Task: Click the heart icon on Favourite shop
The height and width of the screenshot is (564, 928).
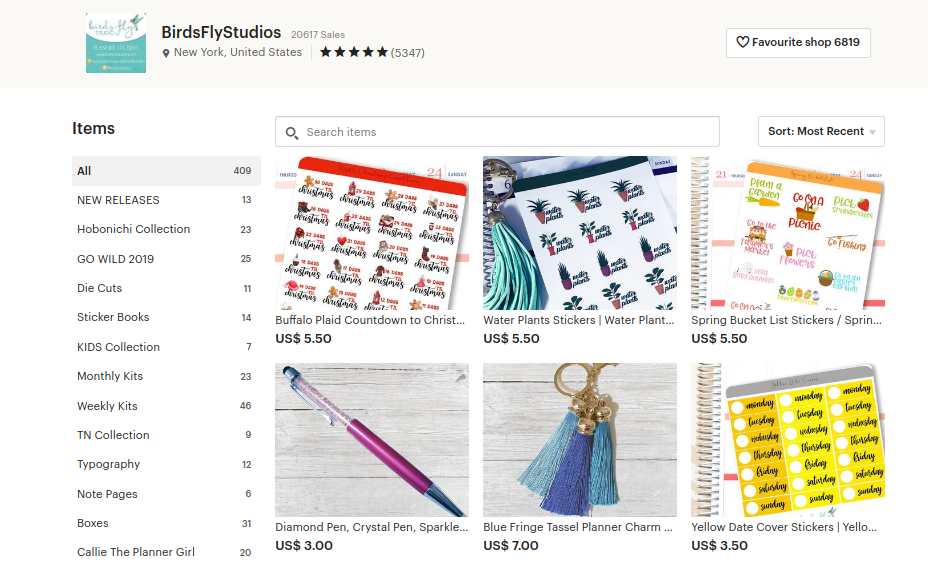Action: pyautogui.click(x=742, y=42)
